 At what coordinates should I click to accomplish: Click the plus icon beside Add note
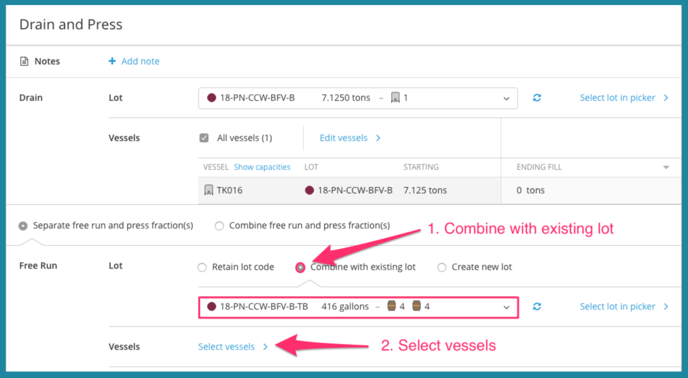coord(112,61)
